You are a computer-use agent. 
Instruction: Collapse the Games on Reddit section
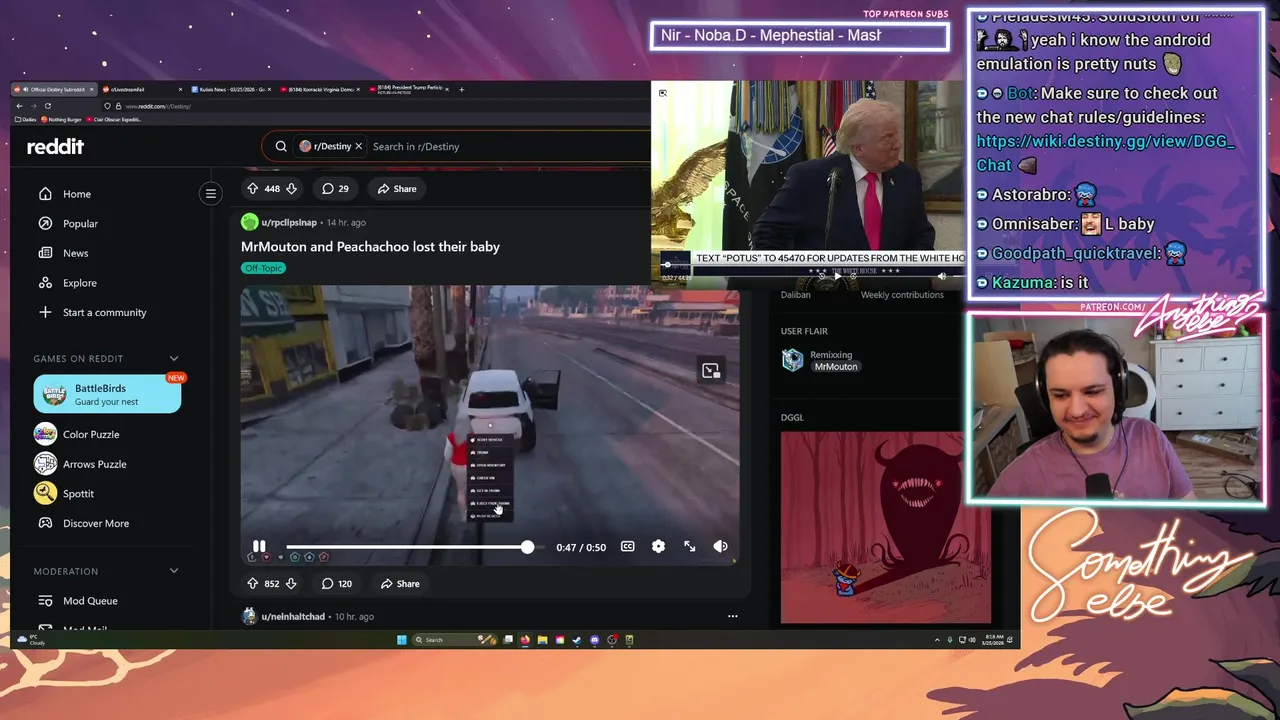click(174, 358)
